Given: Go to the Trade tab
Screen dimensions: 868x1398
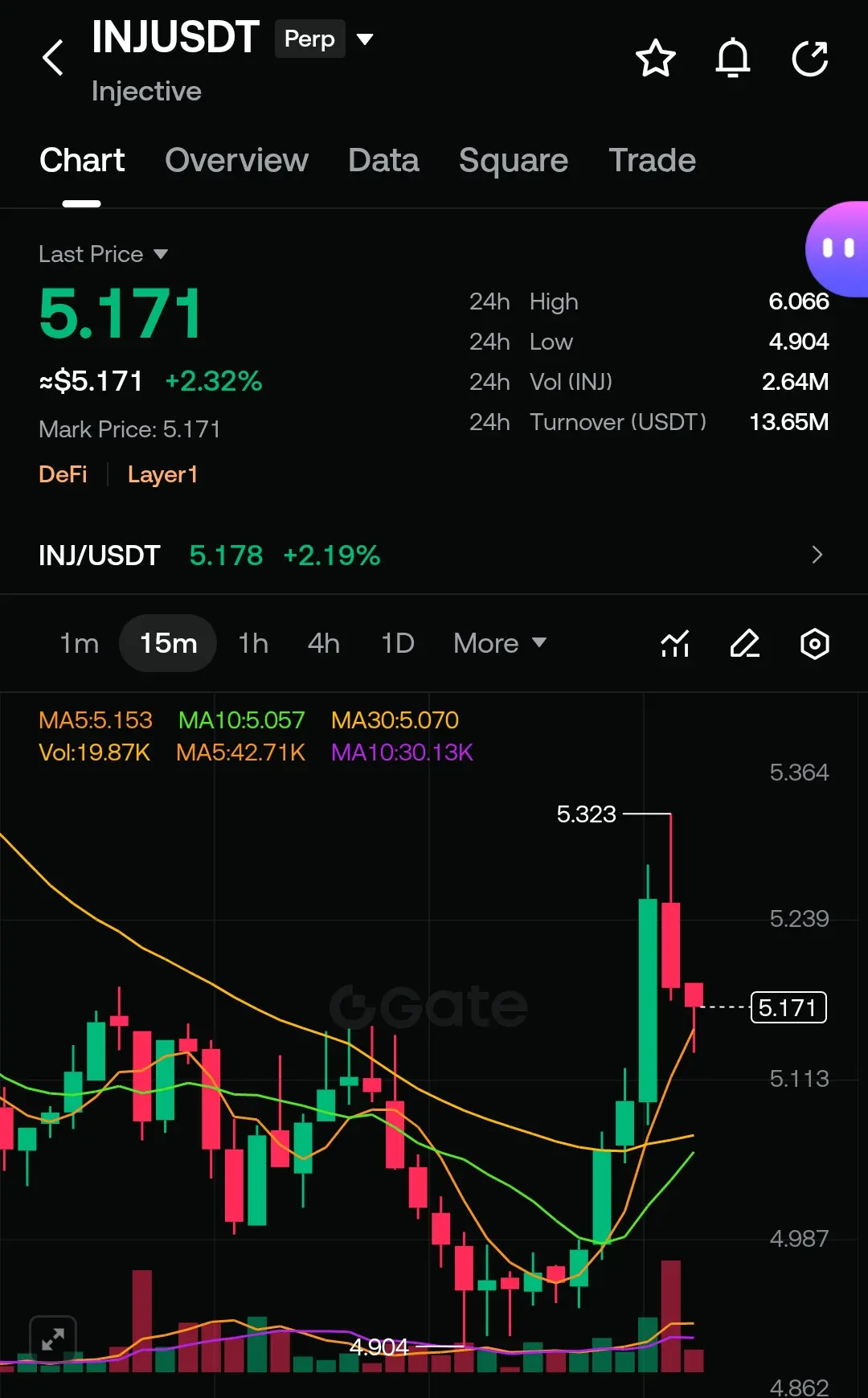Looking at the screenshot, I should 652,161.
